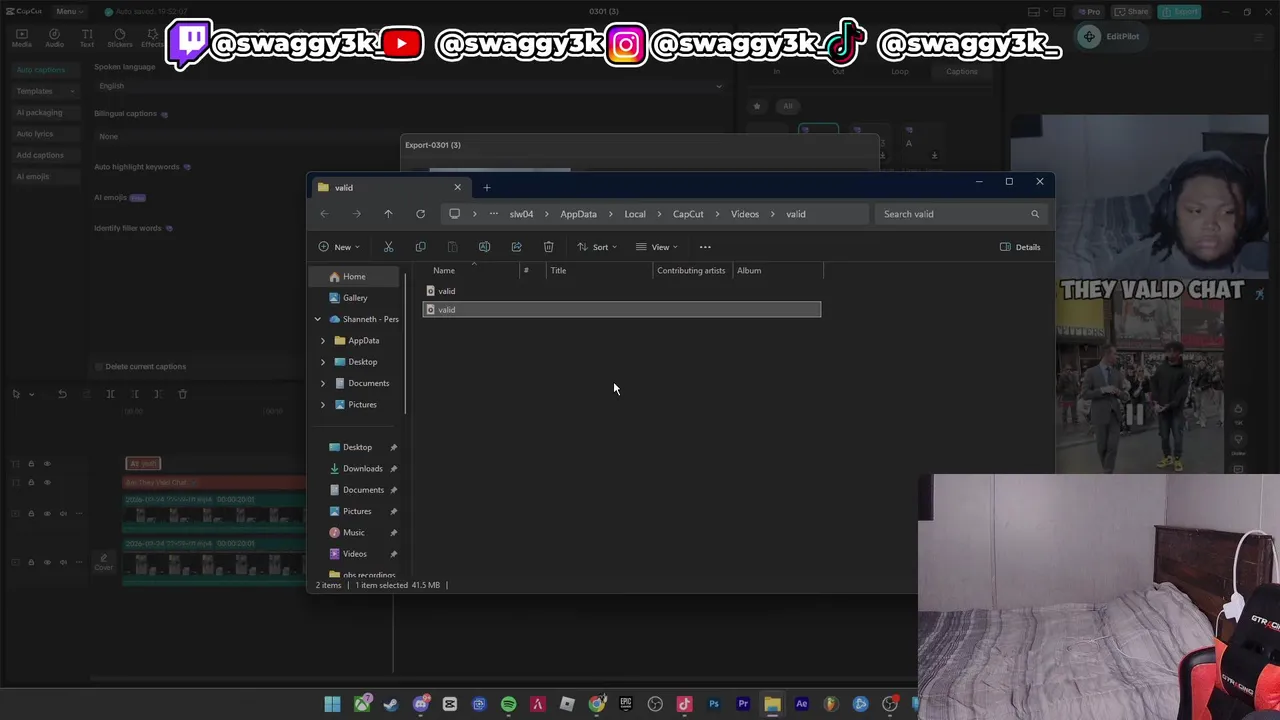Go to the slw04 breadcrumb folder
Image resolution: width=1280 pixels, height=720 pixels.
click(521, 214)
